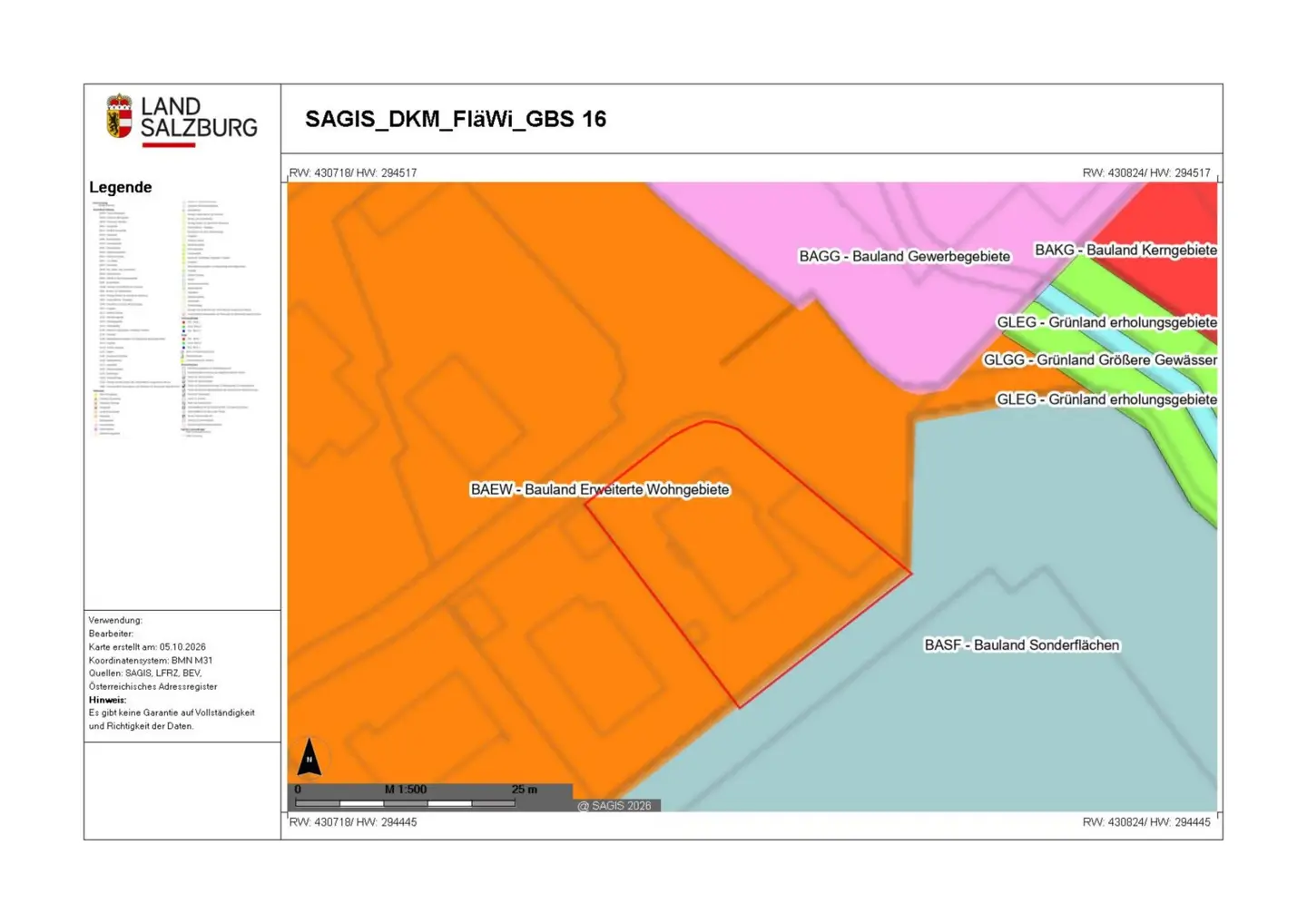1307x924 pixels.
Task: Click the Quellen: SAGIS, LFRZ, BEV, line
Action: coord(145,673)
